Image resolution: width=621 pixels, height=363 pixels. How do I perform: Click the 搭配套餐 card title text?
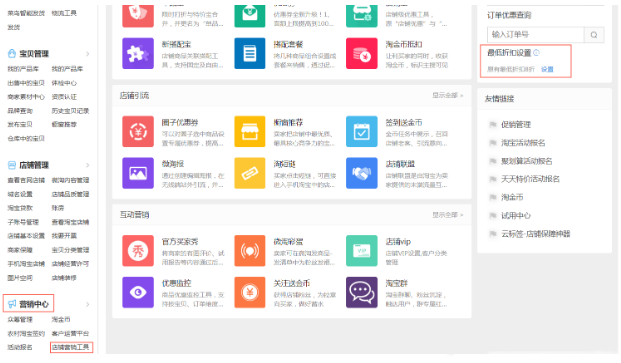tap(288, 44)
